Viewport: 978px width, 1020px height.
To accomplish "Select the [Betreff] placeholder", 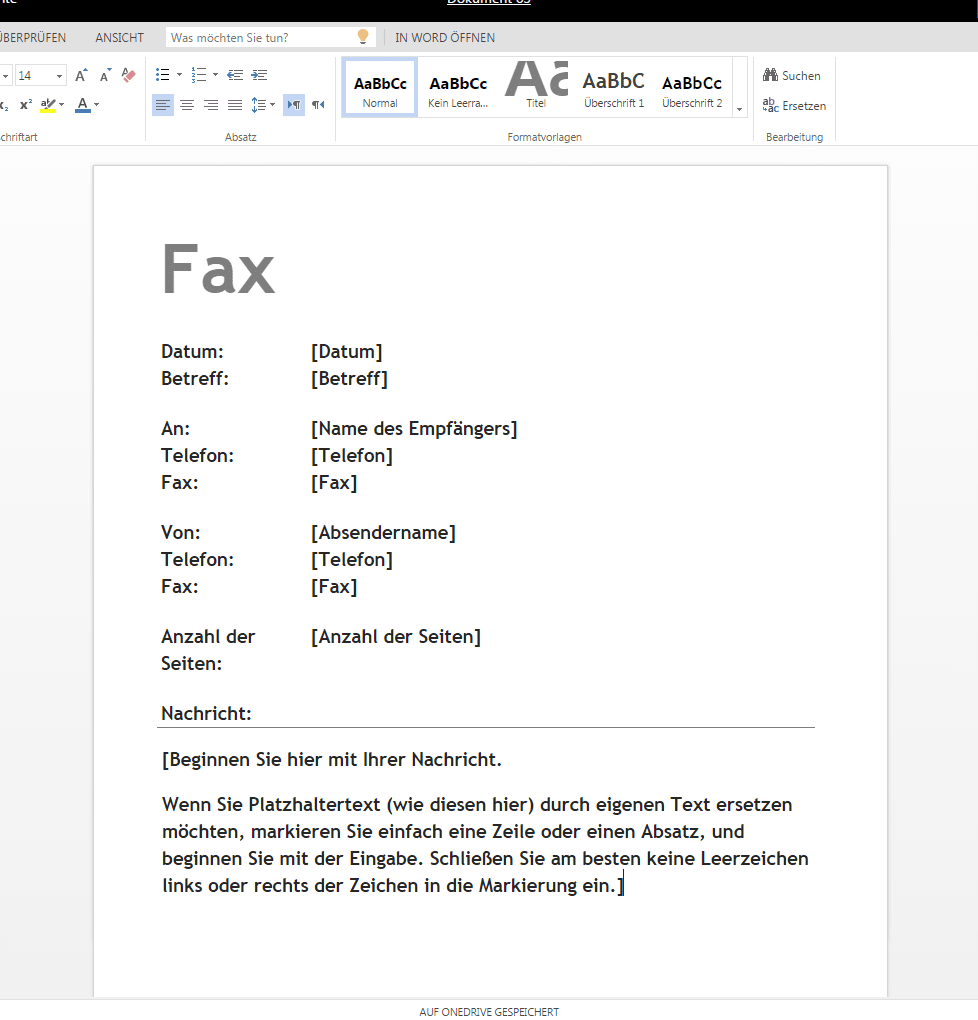I will (349, 379).
